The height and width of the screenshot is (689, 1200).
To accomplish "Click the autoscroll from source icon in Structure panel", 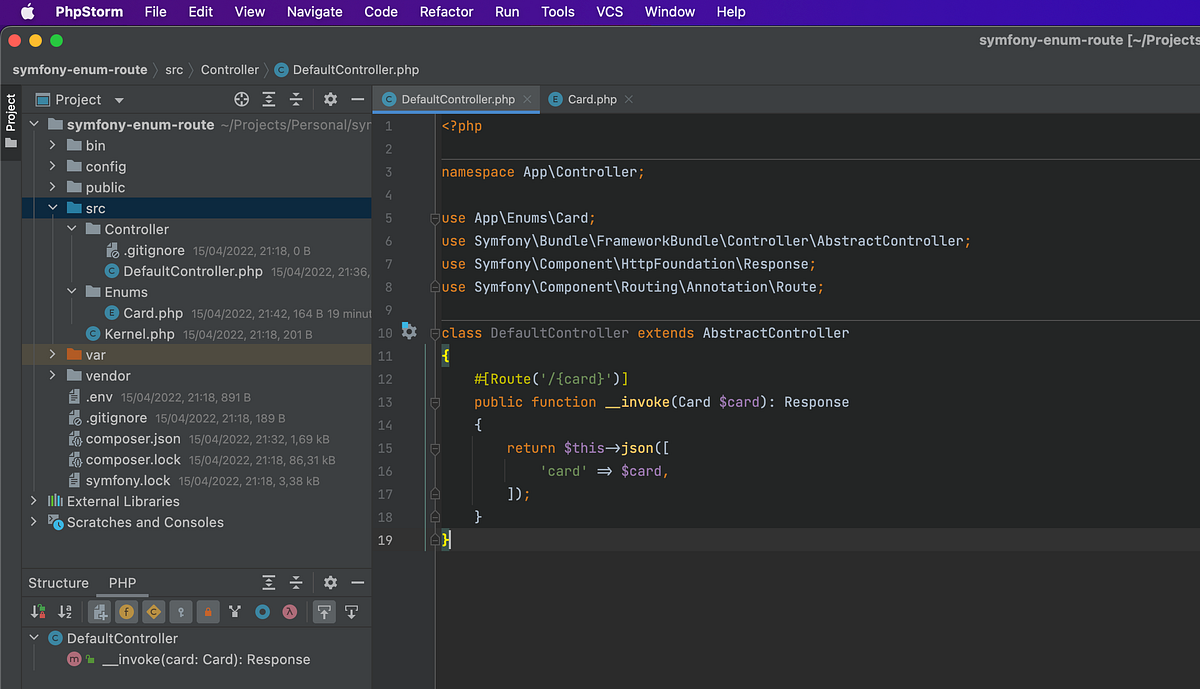I will 352,611.
